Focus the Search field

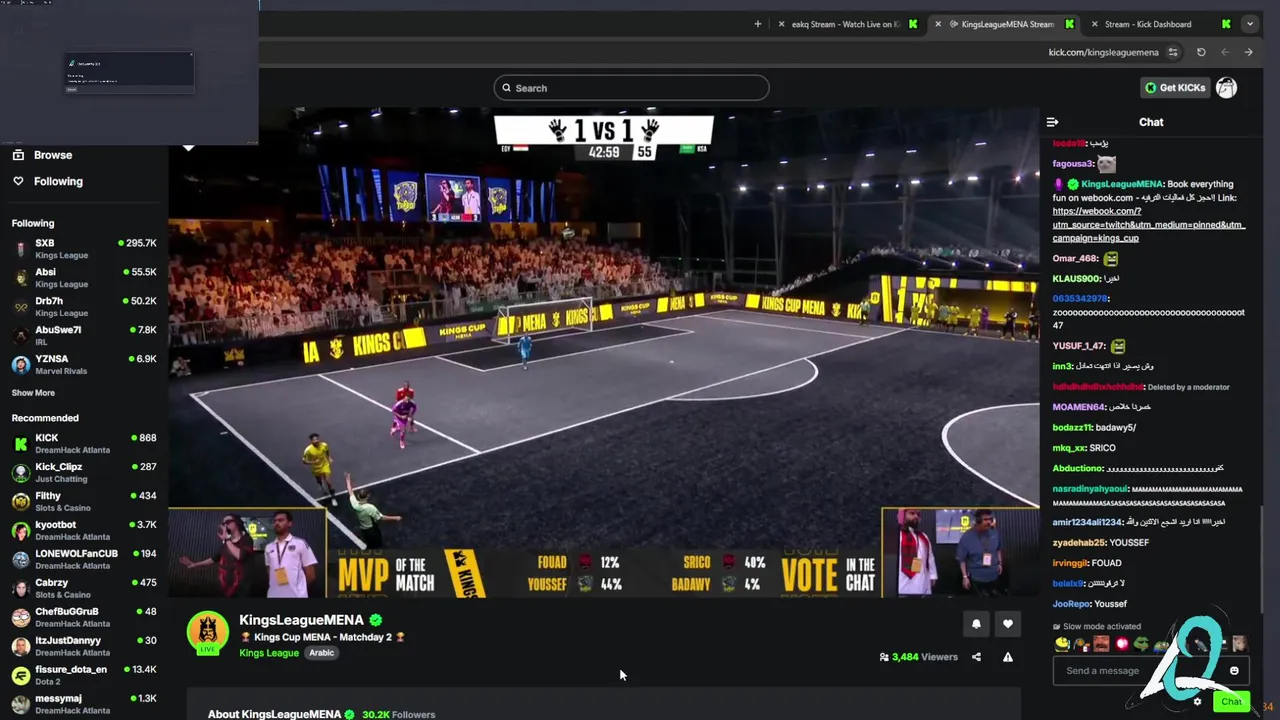(x=631, y=88)
